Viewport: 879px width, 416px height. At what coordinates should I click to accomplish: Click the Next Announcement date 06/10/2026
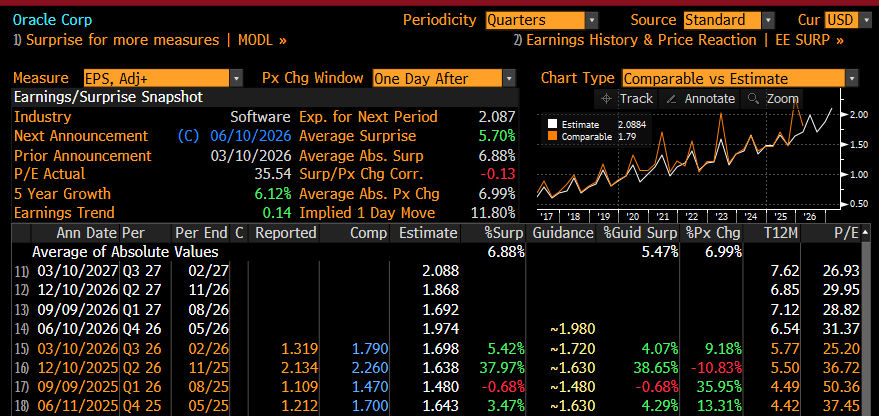(251, 136)
